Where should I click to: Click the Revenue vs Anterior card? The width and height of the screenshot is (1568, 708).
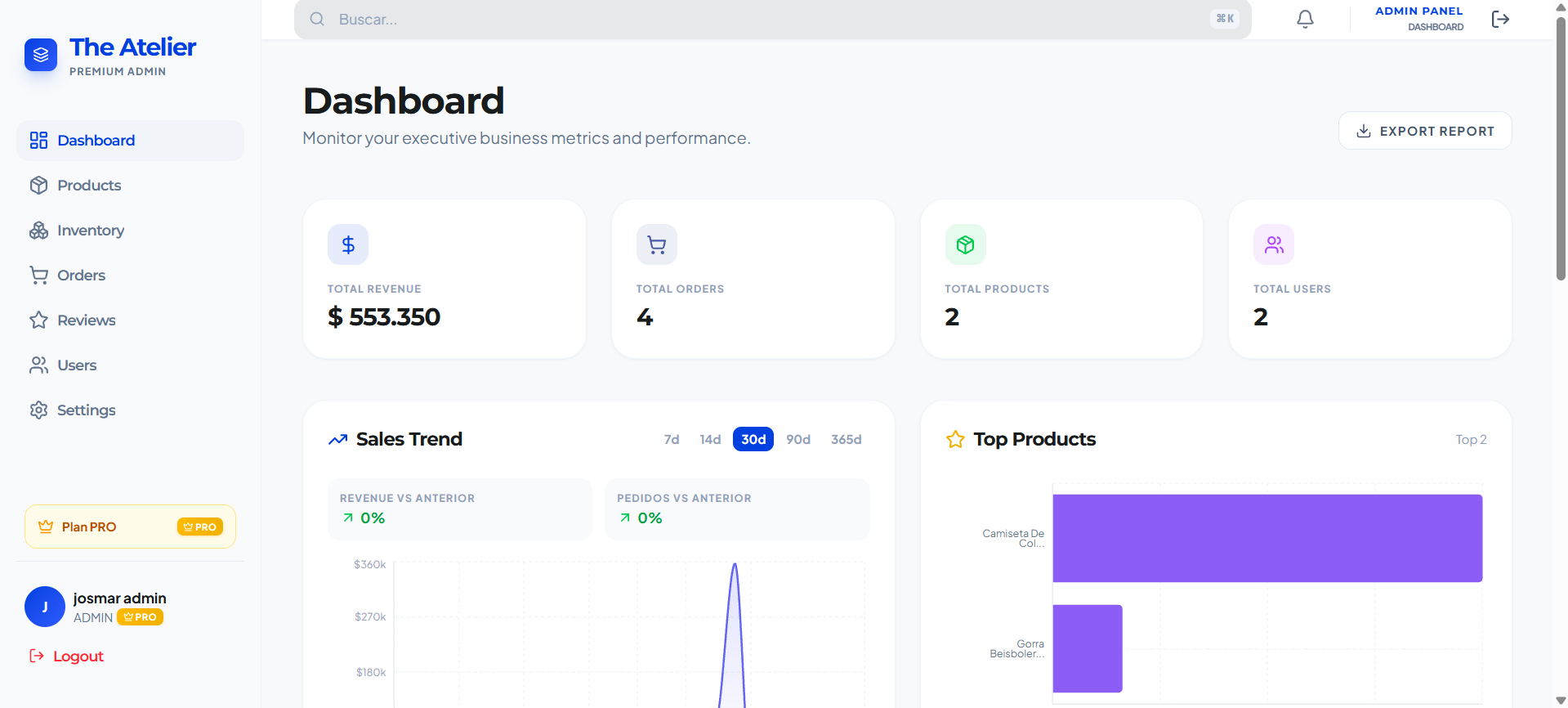459,509
